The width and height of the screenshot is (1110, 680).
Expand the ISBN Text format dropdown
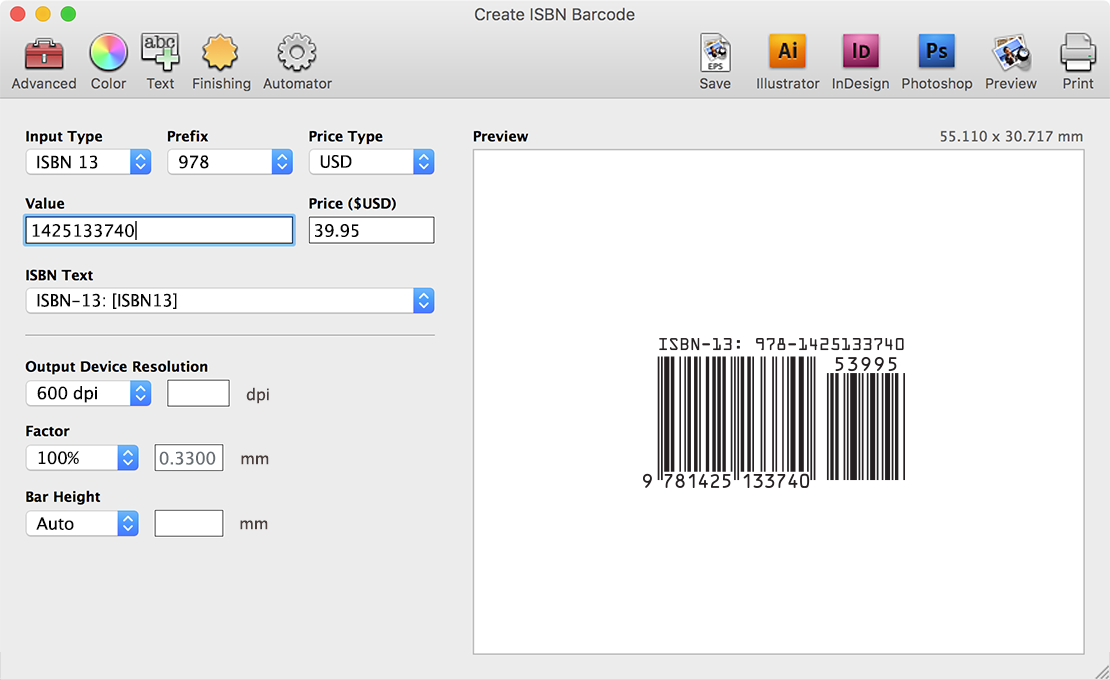click(x=229, y=301)
